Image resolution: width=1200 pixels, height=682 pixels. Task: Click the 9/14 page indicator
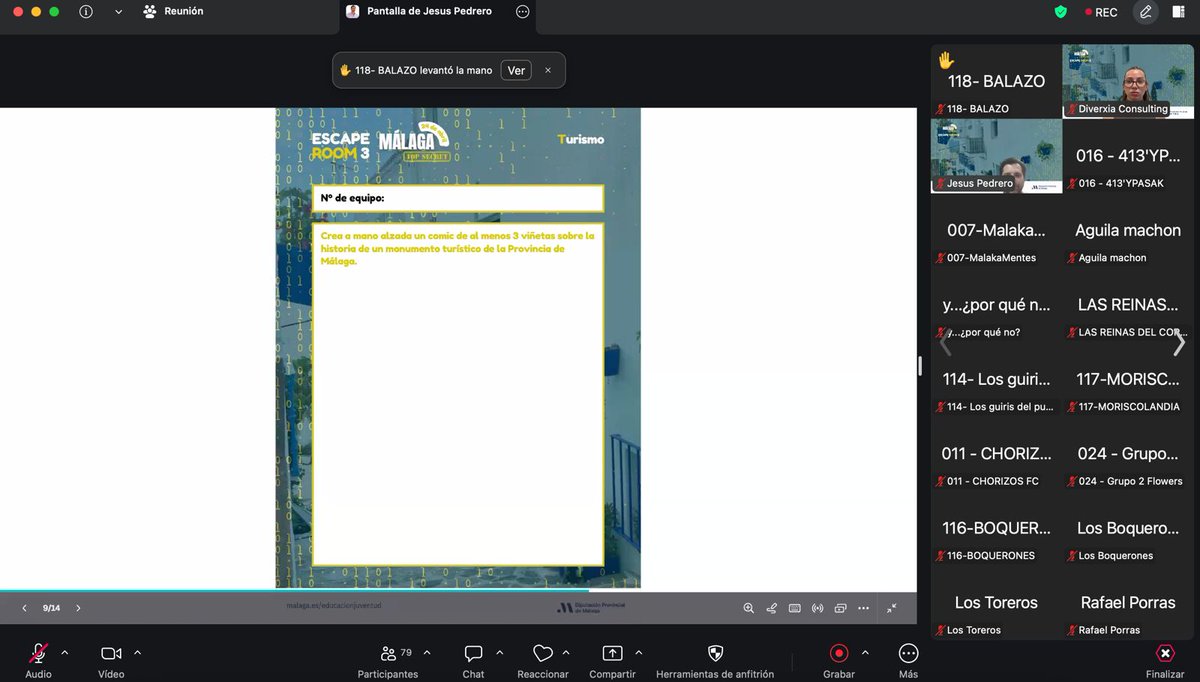click(x=51, y=608)
